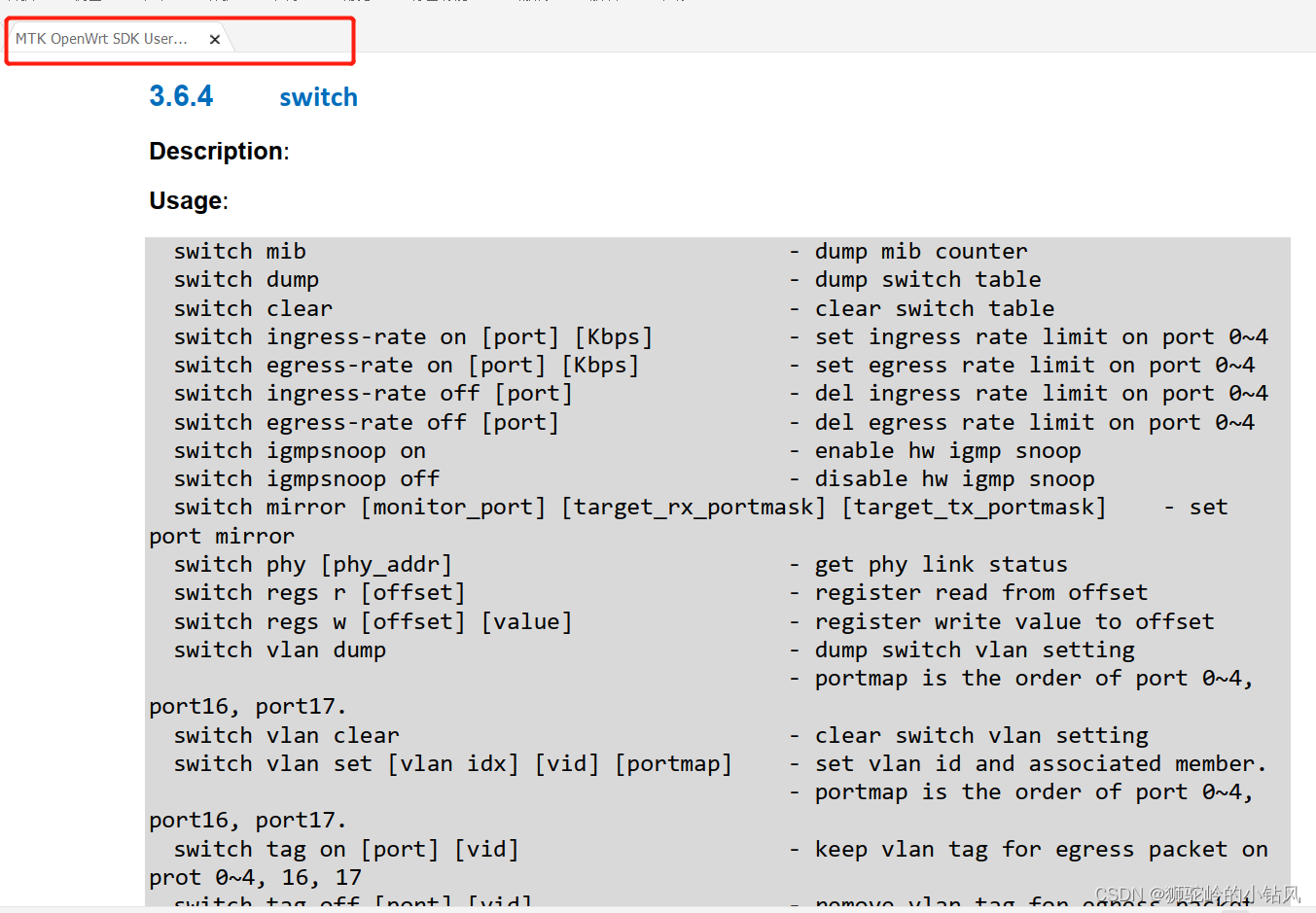This screenshot has width=1316, height=913.
Task: Click the 'Description:' heading text
Action: pos(219,152)
